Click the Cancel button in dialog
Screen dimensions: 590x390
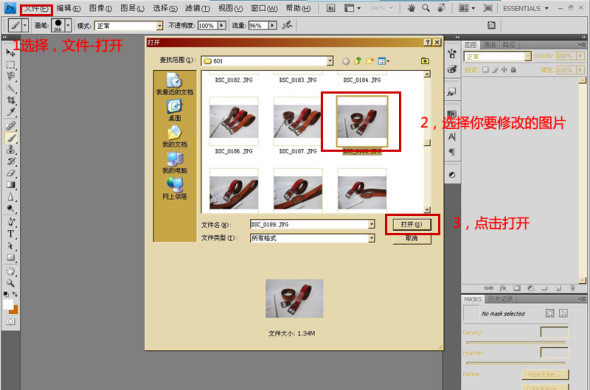click(x=412, y=239)
